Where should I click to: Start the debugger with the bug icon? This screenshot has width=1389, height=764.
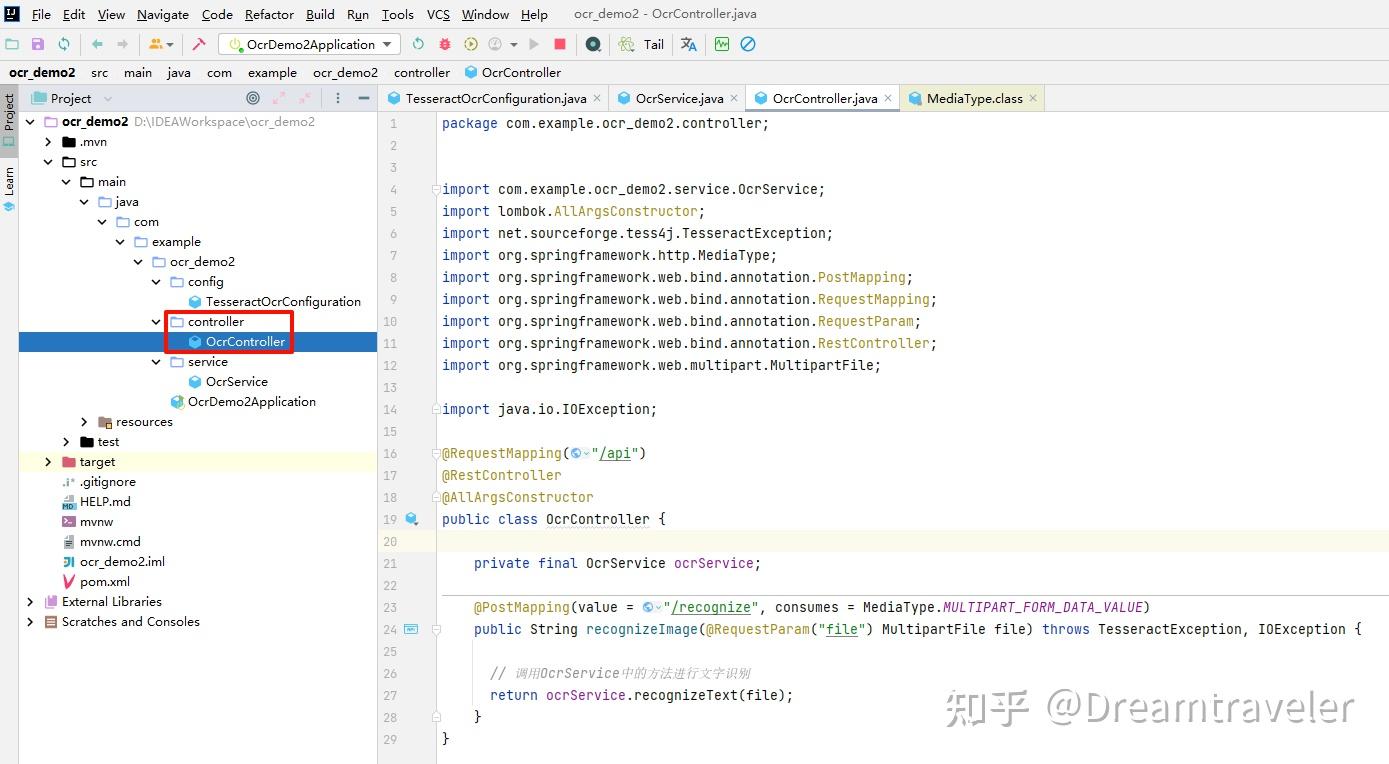coord(445,44)
